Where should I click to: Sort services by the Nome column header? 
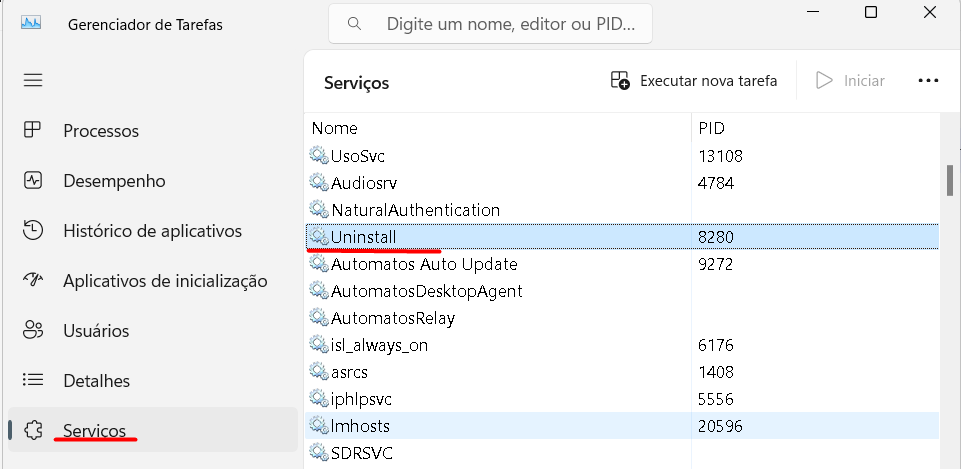click(x=335, y=128)
